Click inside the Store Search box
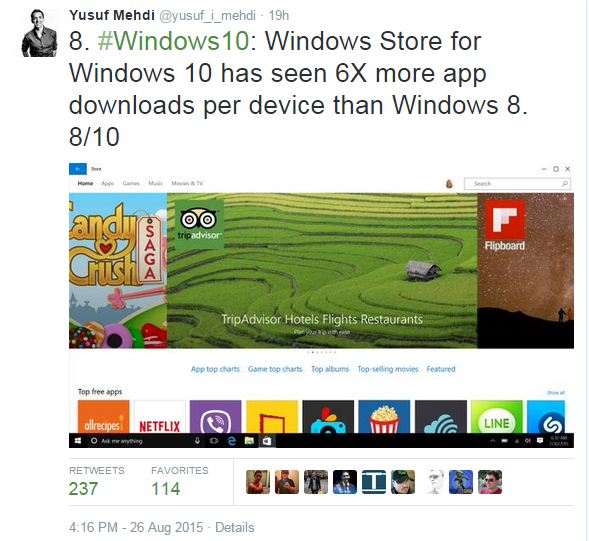The image size is (589, 541). [x=517, y=184]
